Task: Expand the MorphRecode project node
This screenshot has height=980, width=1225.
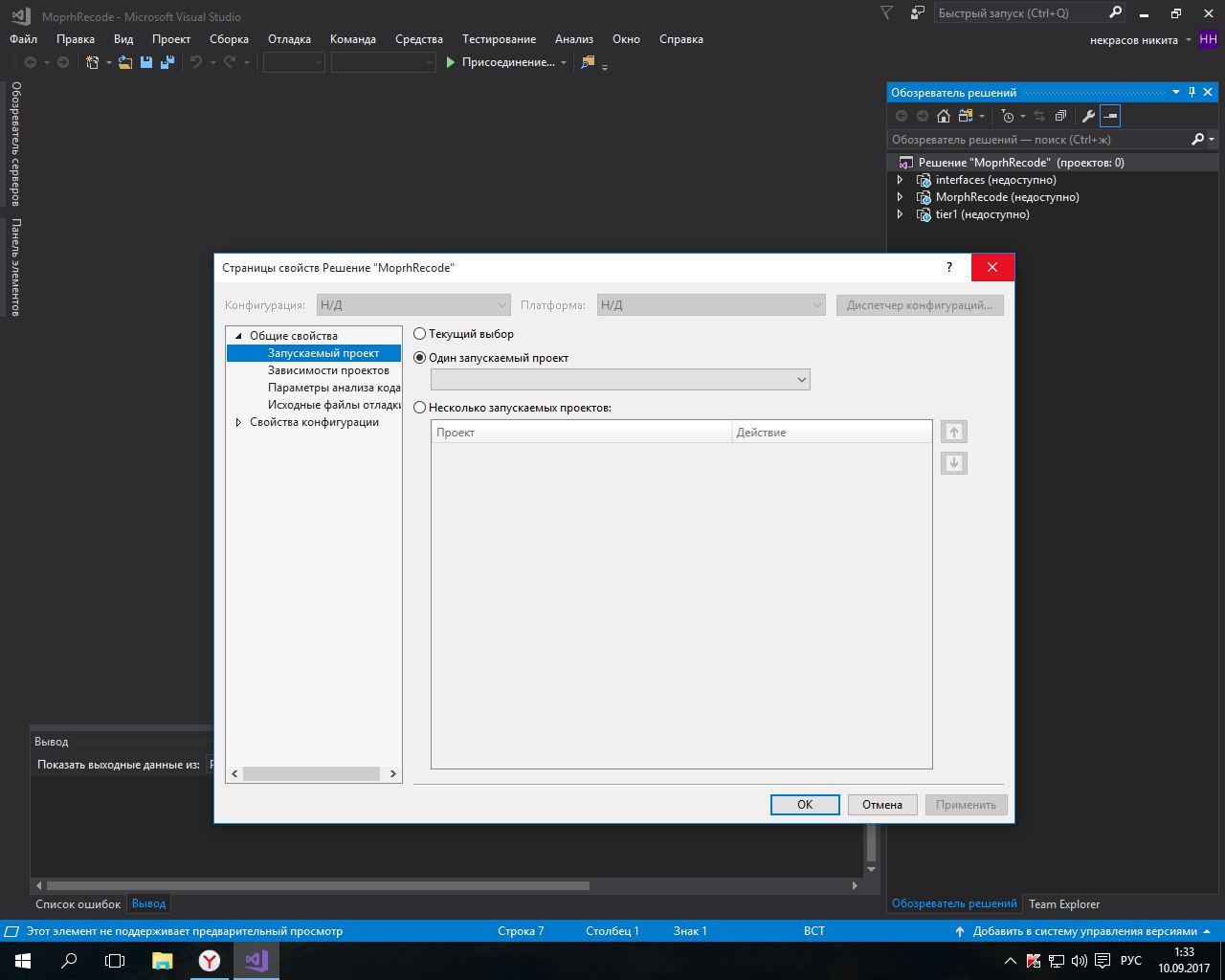Action: [900, 197]
